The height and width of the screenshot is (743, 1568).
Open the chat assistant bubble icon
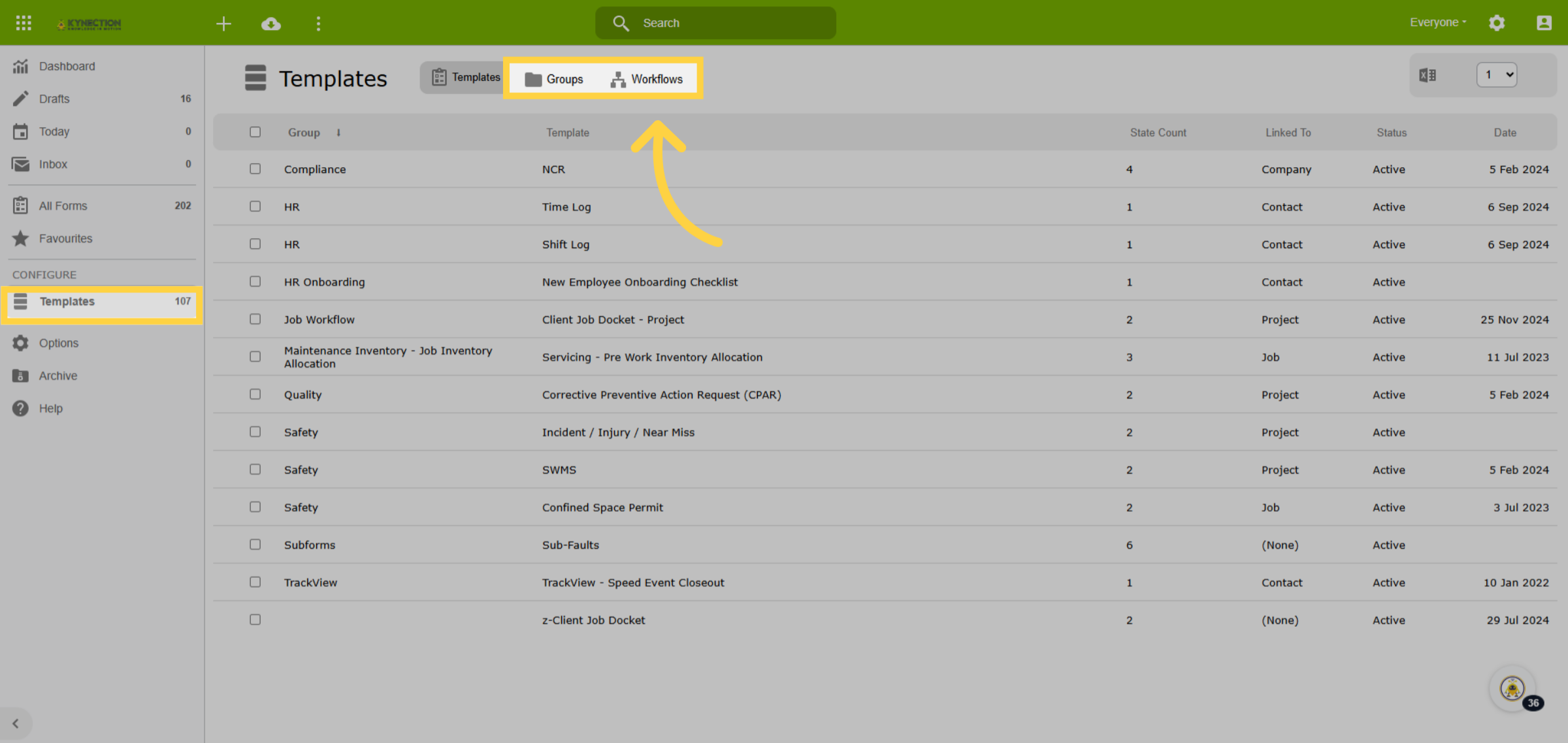tap(1512, 688)
